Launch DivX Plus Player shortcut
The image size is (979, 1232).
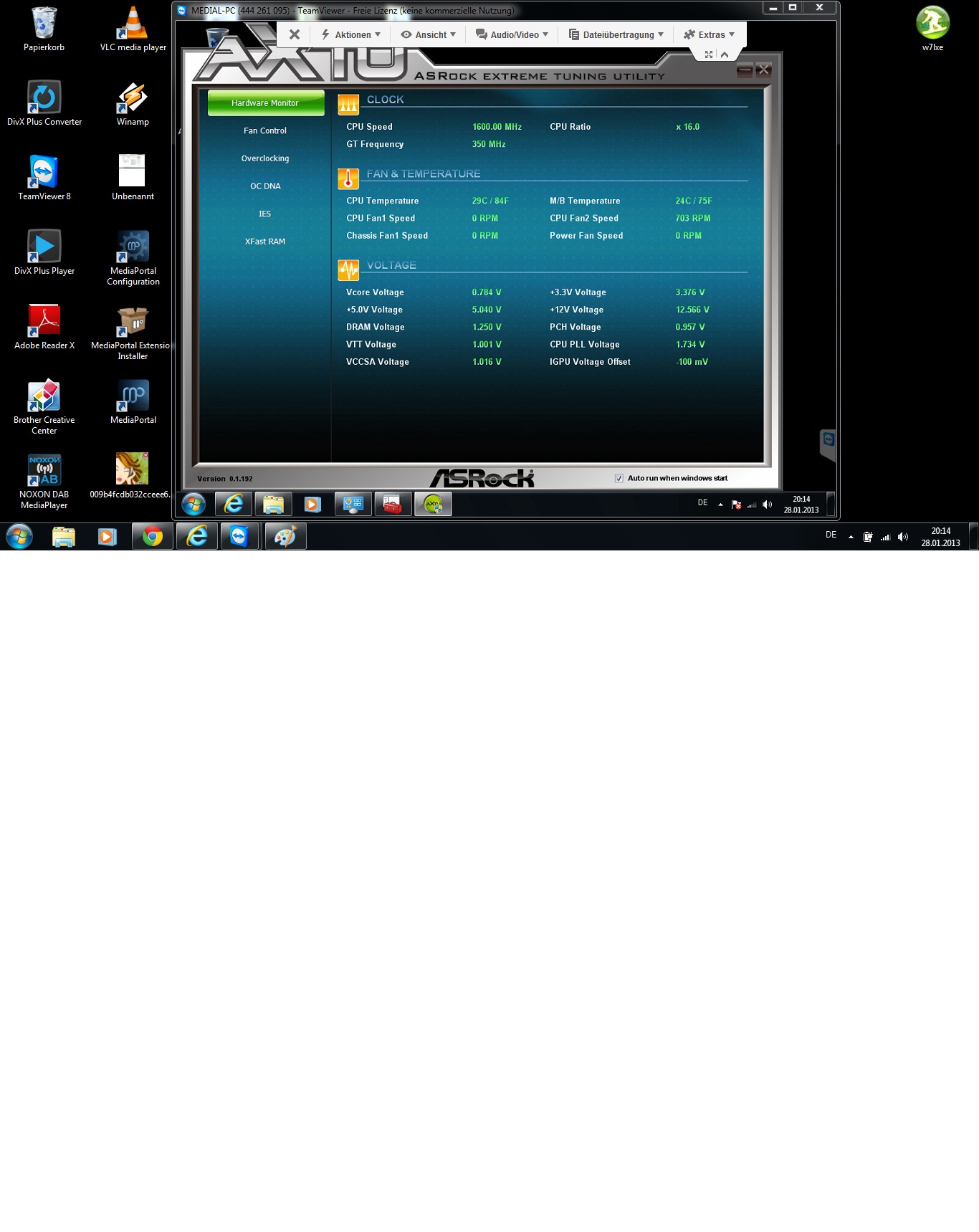(x=44, y=252)
